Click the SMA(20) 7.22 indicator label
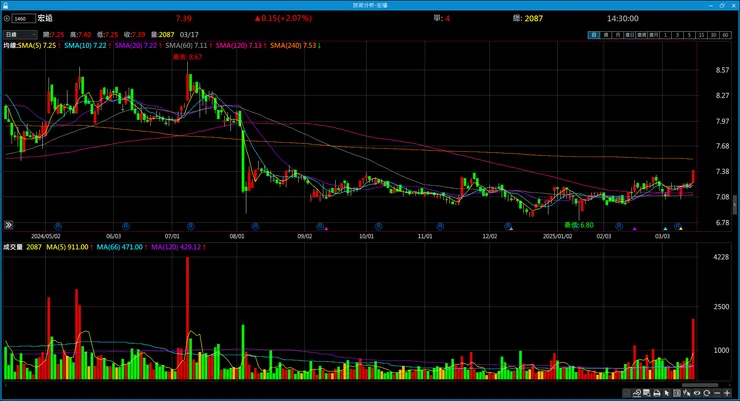 point(138,45)
